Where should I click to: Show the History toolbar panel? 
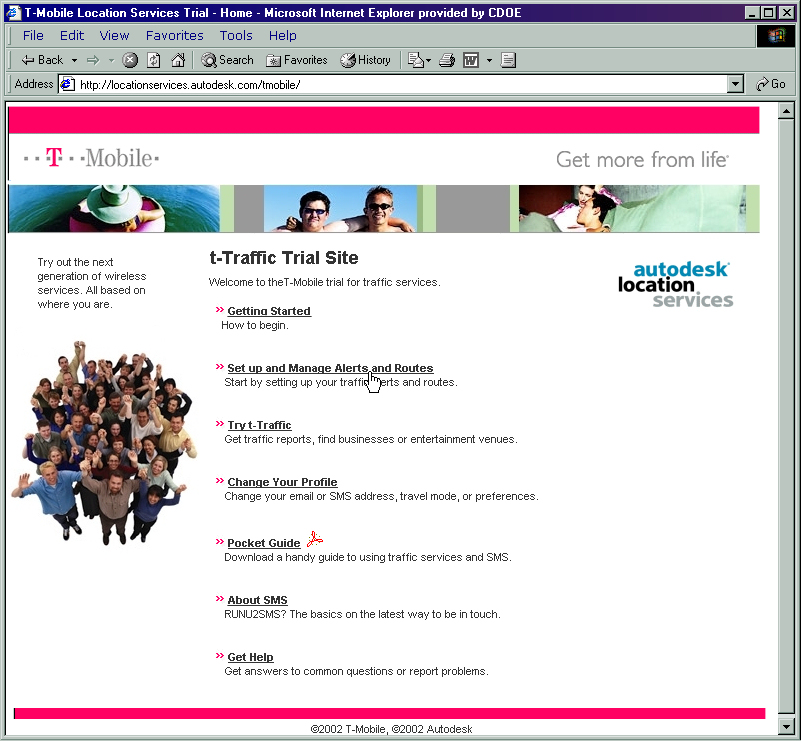point(366,60)
